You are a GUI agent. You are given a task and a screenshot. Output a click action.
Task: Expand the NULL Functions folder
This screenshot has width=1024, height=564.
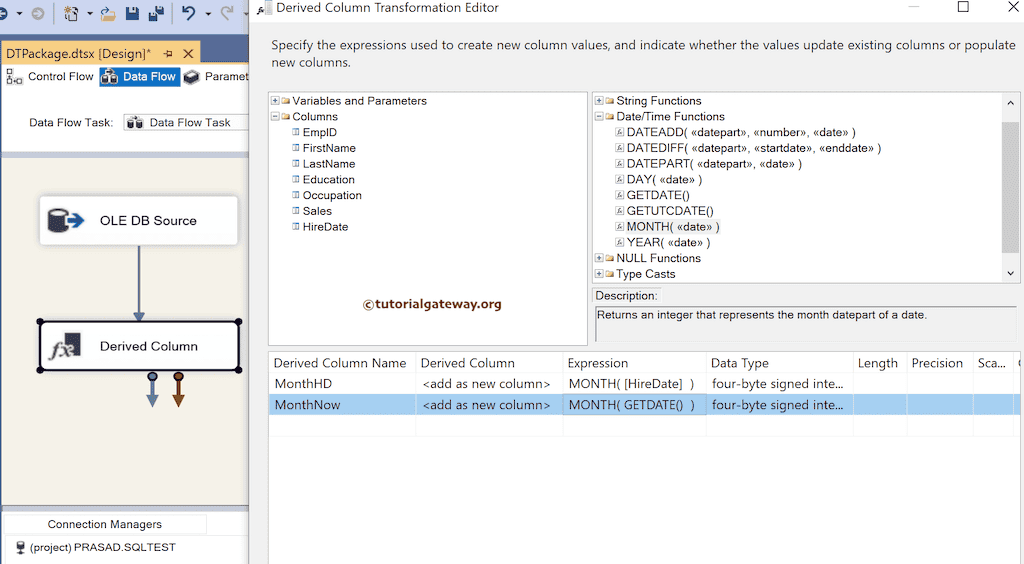click(599, 258)
